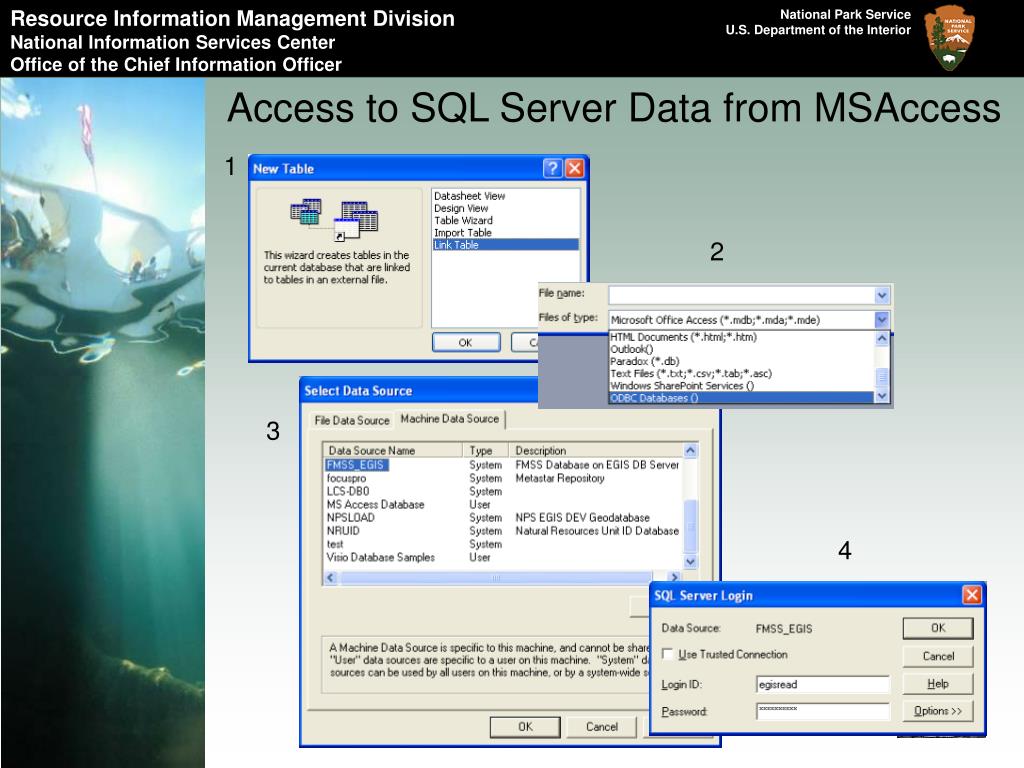Click the Password input field
The width and height of the screenshot is (1024, 768).
pyautogui.click(x=822, y=711)
